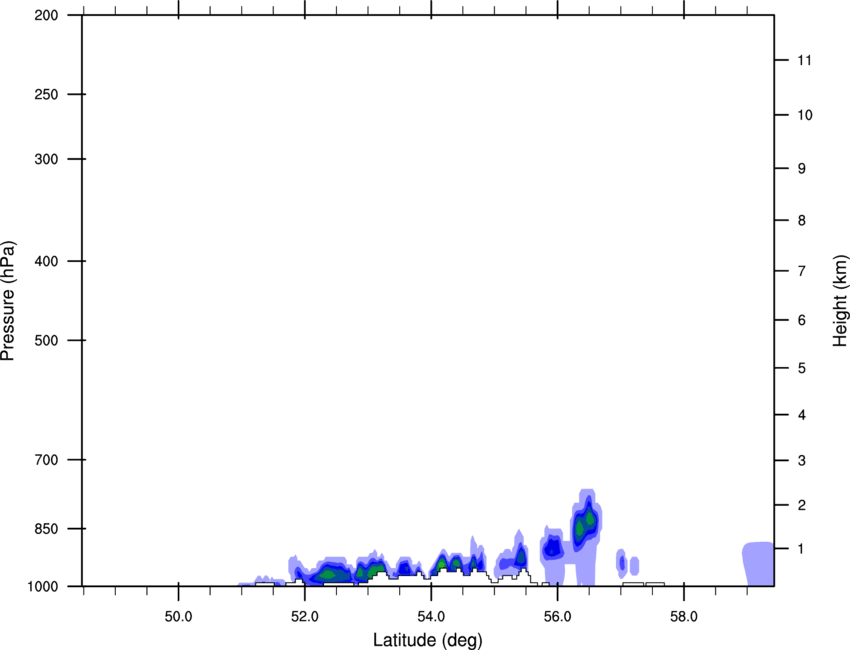Click the light-blue blob at the right edge near 59
Image resolution: width=850 pixels, height=650 pixels.
(758, 564)
